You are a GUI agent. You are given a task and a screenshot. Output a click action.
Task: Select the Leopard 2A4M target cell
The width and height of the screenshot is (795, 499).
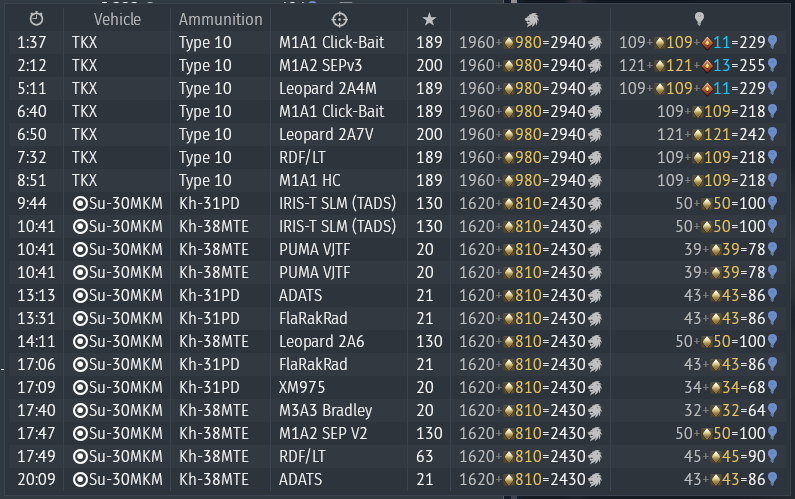pos(328,89)
